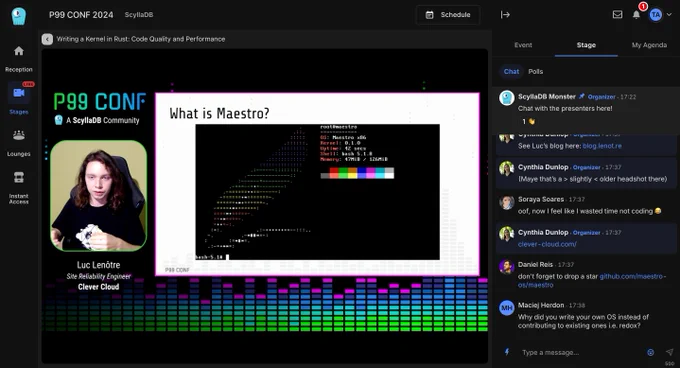
Task: Open Stages live video section
Action: (19, 98)
